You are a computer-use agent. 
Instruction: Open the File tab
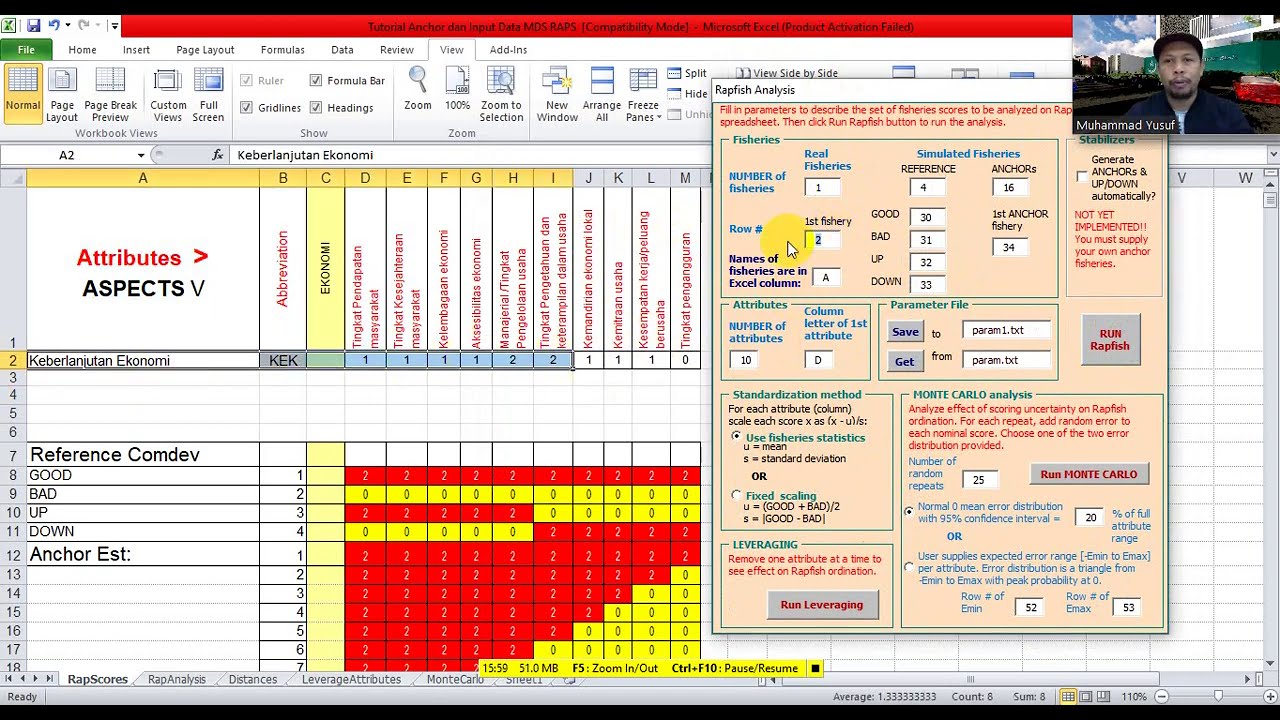point(26,49)
